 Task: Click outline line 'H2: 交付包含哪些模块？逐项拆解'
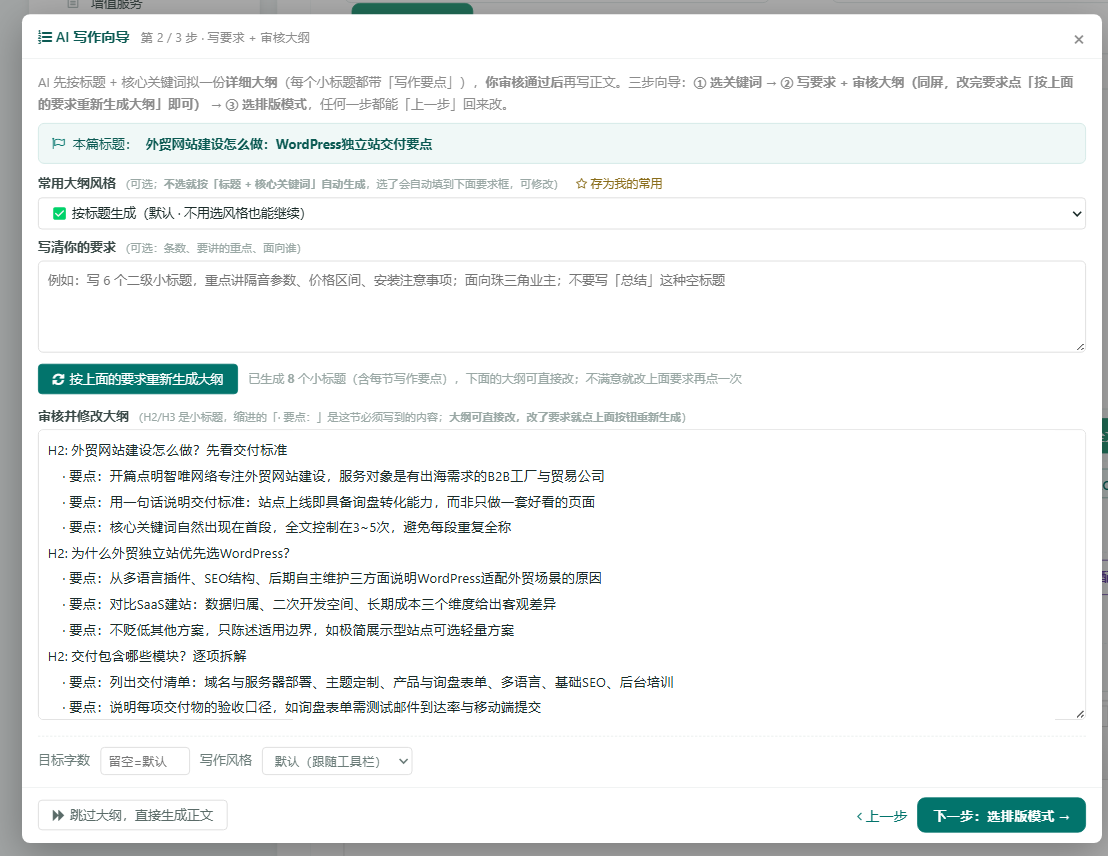click(147, 656)
